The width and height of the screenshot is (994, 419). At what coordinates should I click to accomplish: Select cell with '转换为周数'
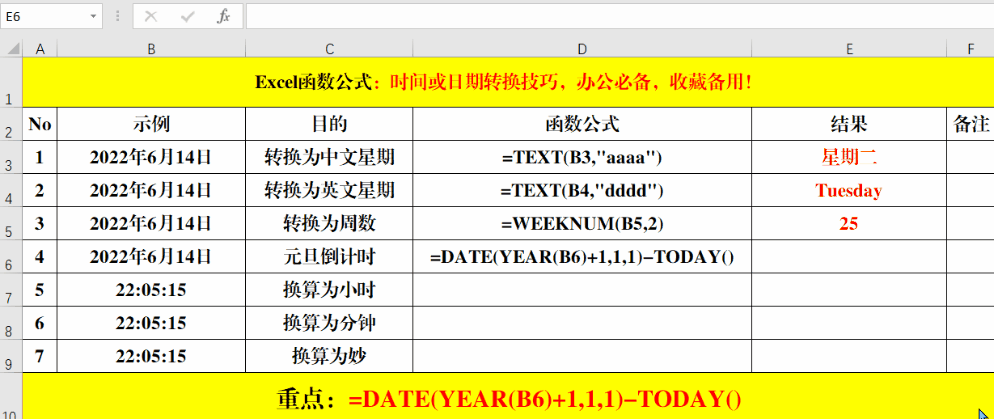coord(329,223)
